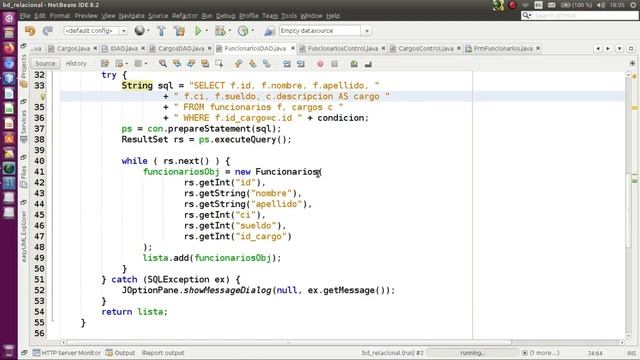Switch to FuncionariosControl.java tab

click(x=342, y=48)
